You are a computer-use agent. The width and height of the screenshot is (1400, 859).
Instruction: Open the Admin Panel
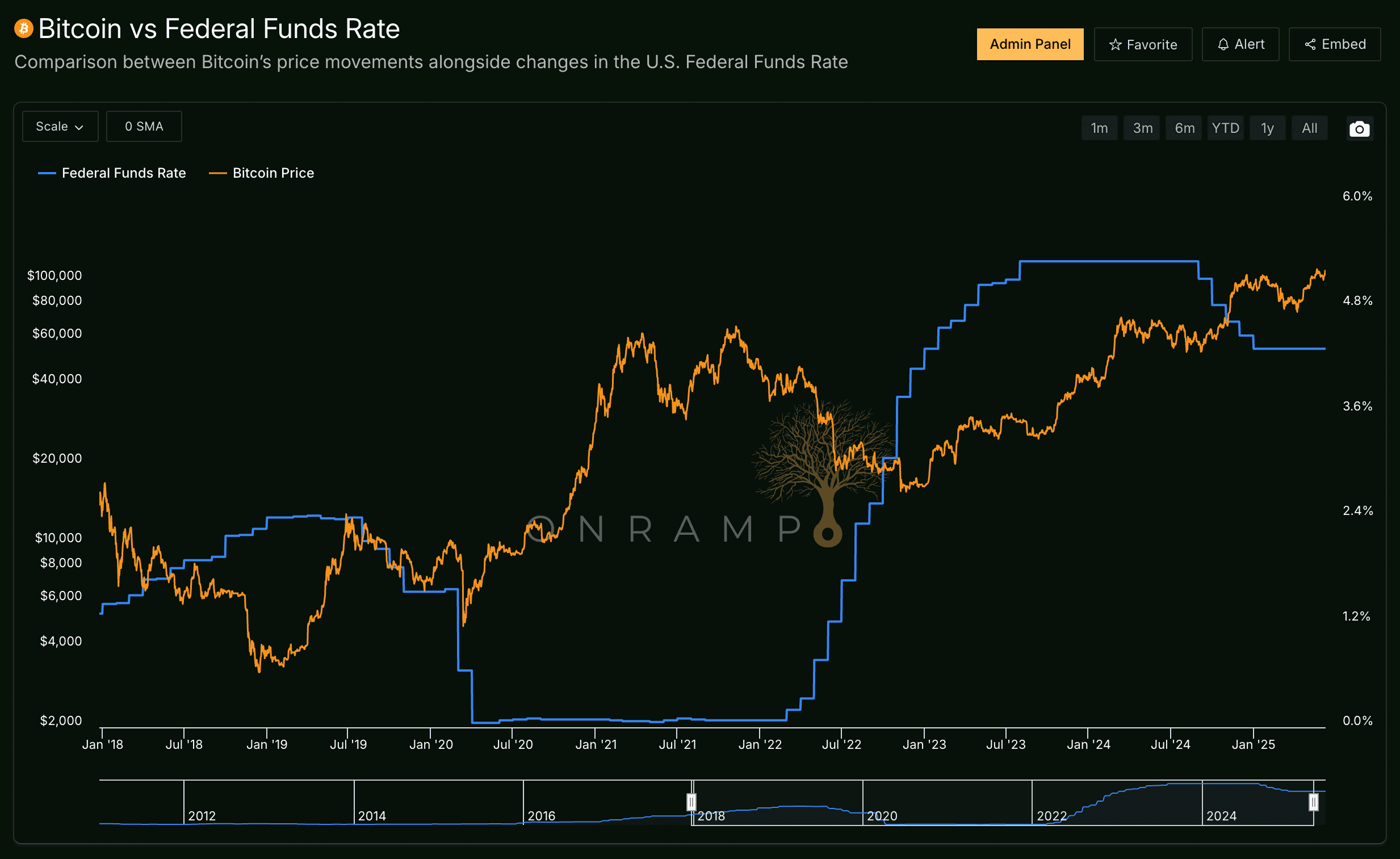[1029, 44]
